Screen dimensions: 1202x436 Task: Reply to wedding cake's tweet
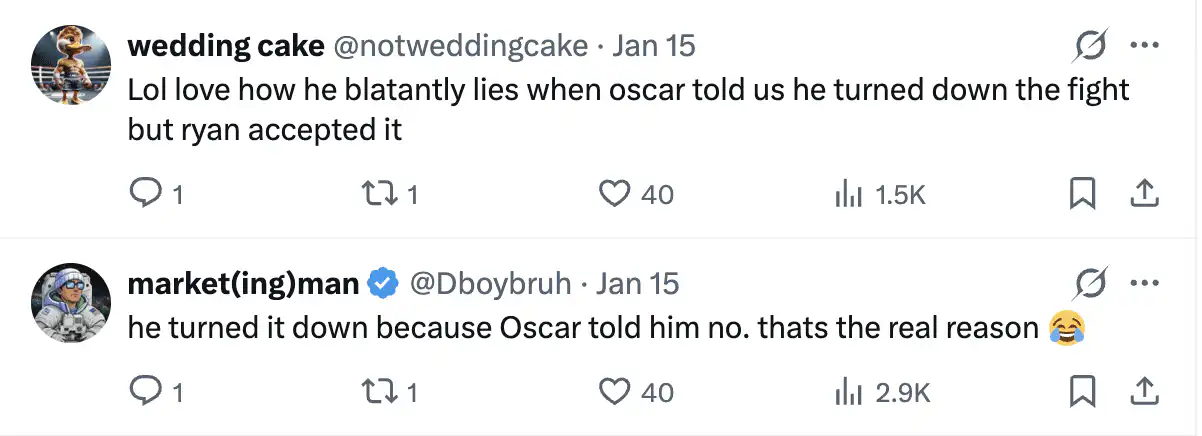146,194
